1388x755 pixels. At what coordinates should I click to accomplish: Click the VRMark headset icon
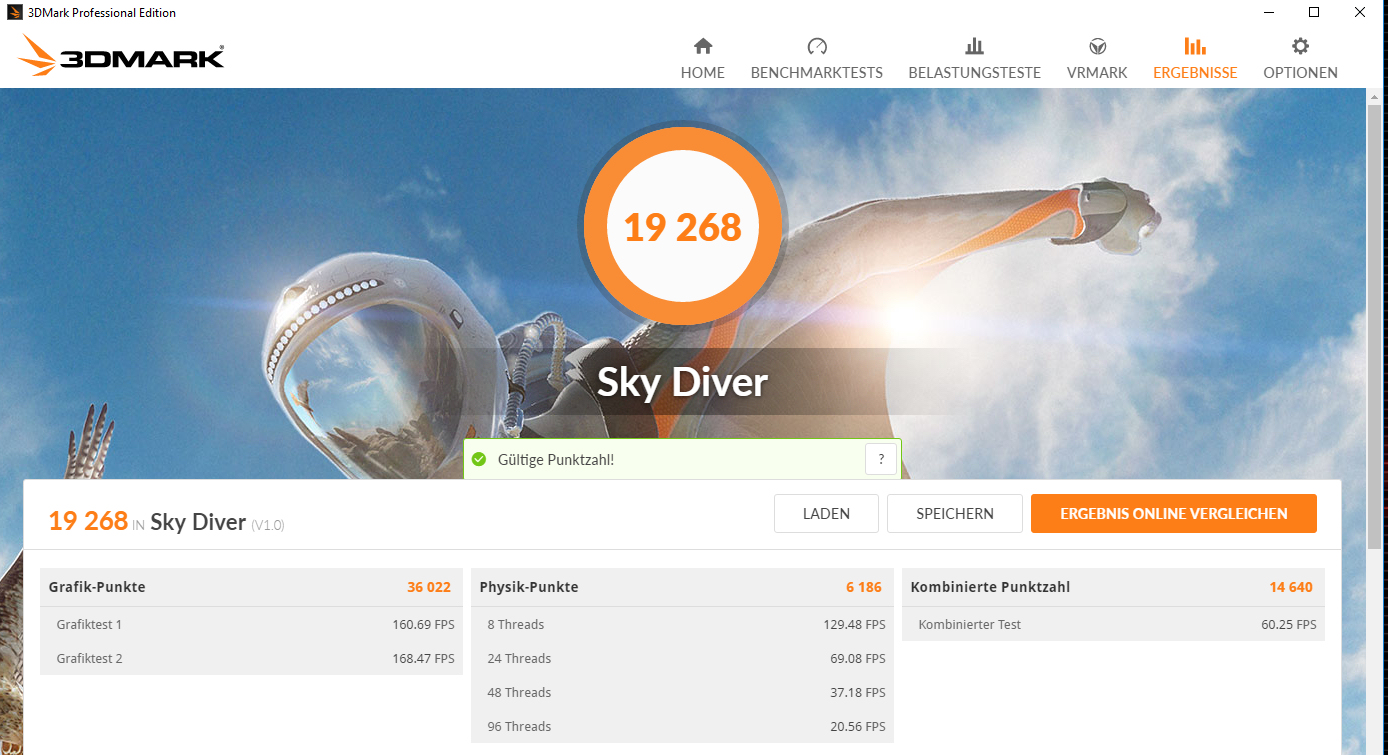coord(1097,46)
